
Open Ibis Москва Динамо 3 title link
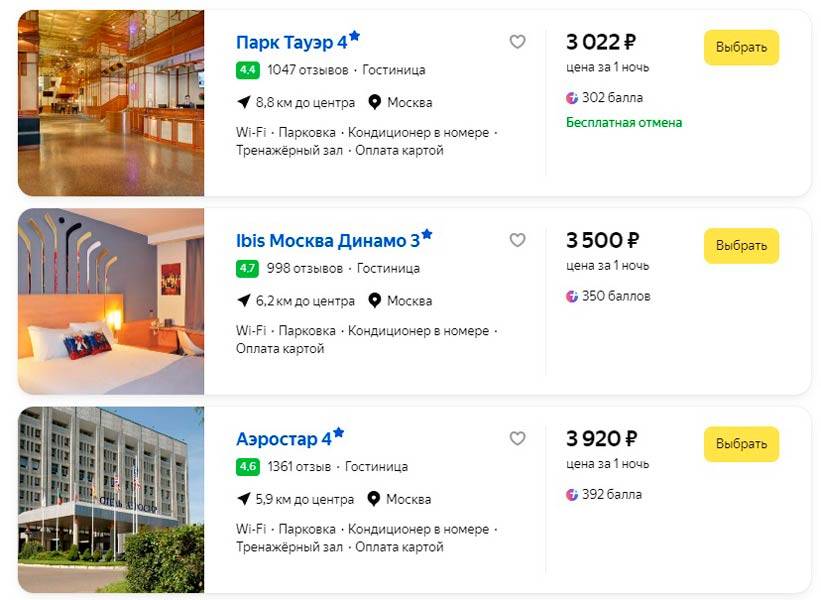point(327,241)
